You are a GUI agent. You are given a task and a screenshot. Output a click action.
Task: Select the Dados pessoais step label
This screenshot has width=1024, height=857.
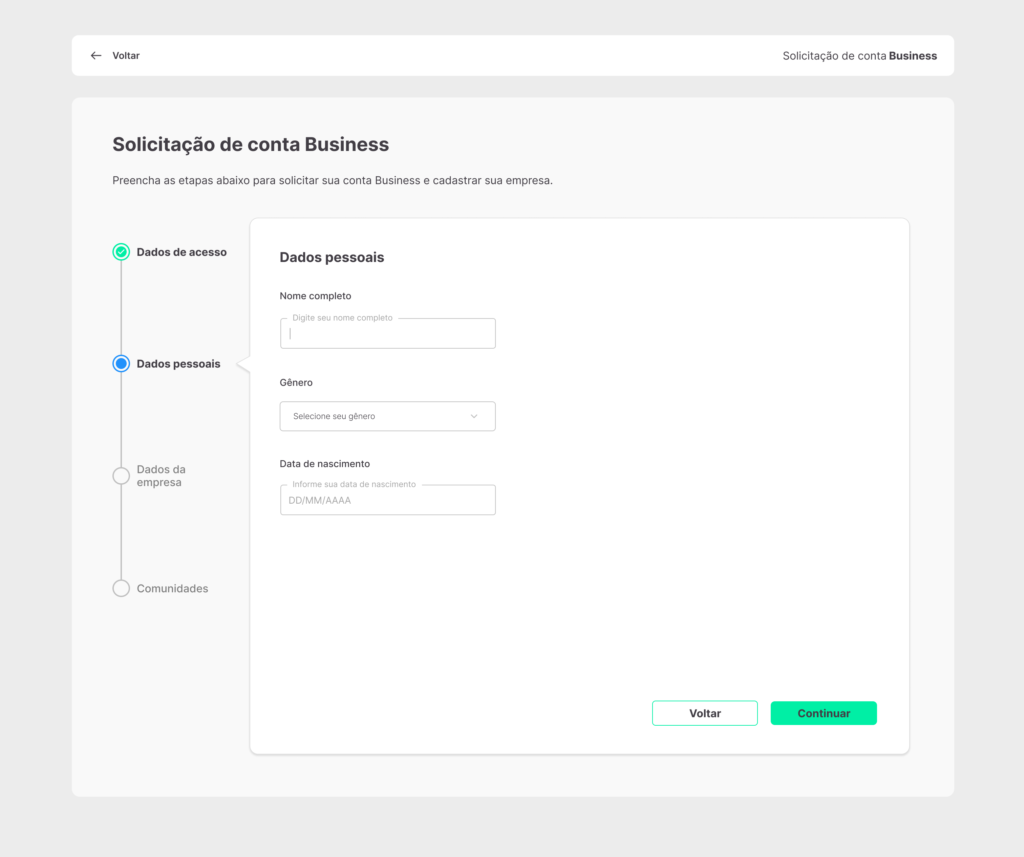178,364
